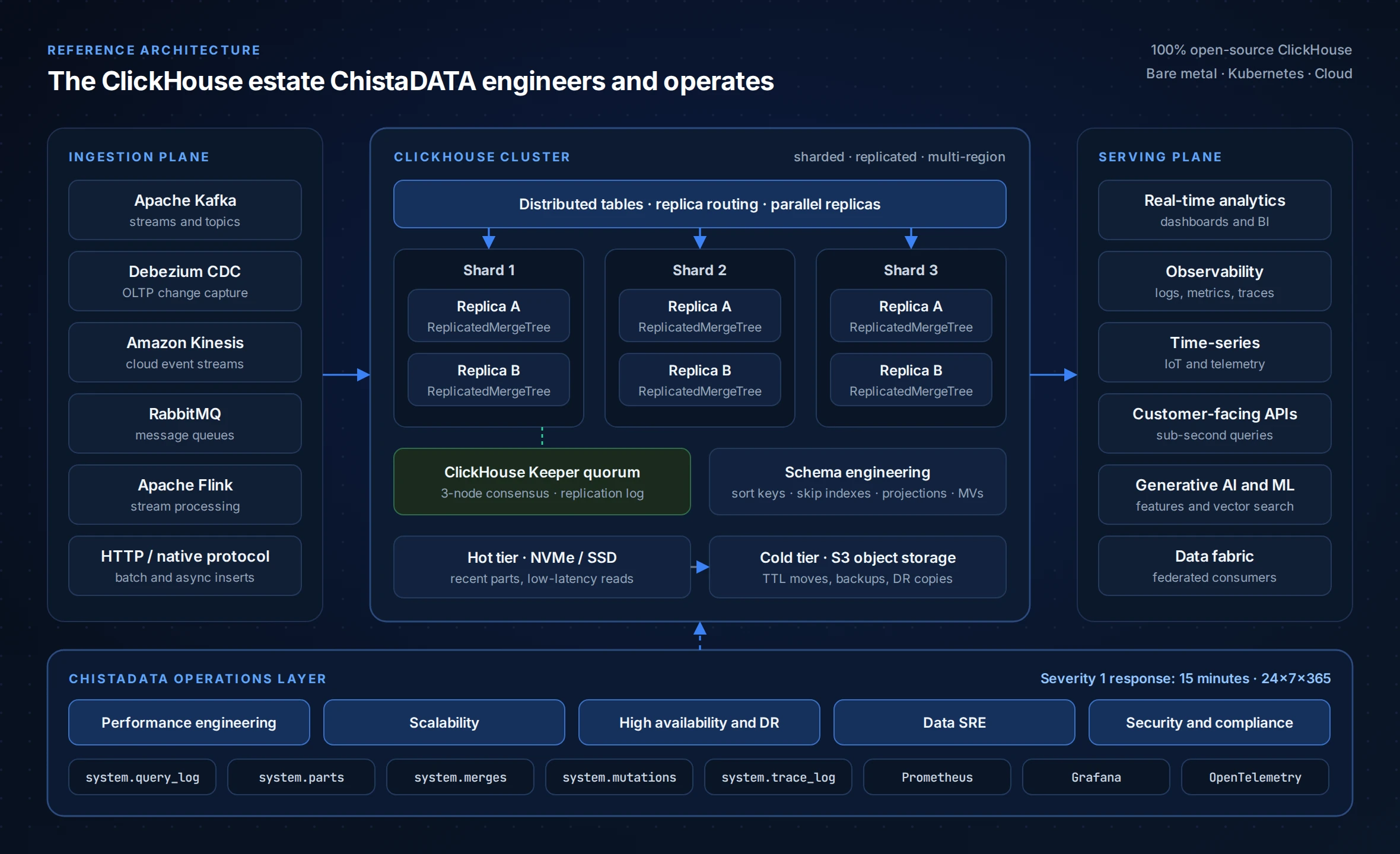Click the CHISTADATA OPERATIONS LAYER heading
The height and width of the screenshot is (854, 1400).
click(198, 678)
